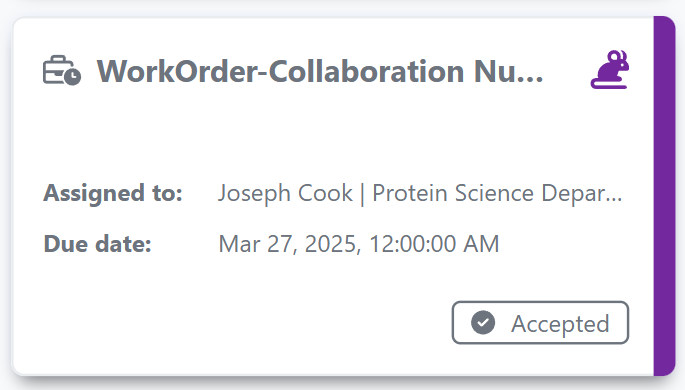Click the Due date label
The width and height of the screenshot is (685, 390).
point(97,244)
